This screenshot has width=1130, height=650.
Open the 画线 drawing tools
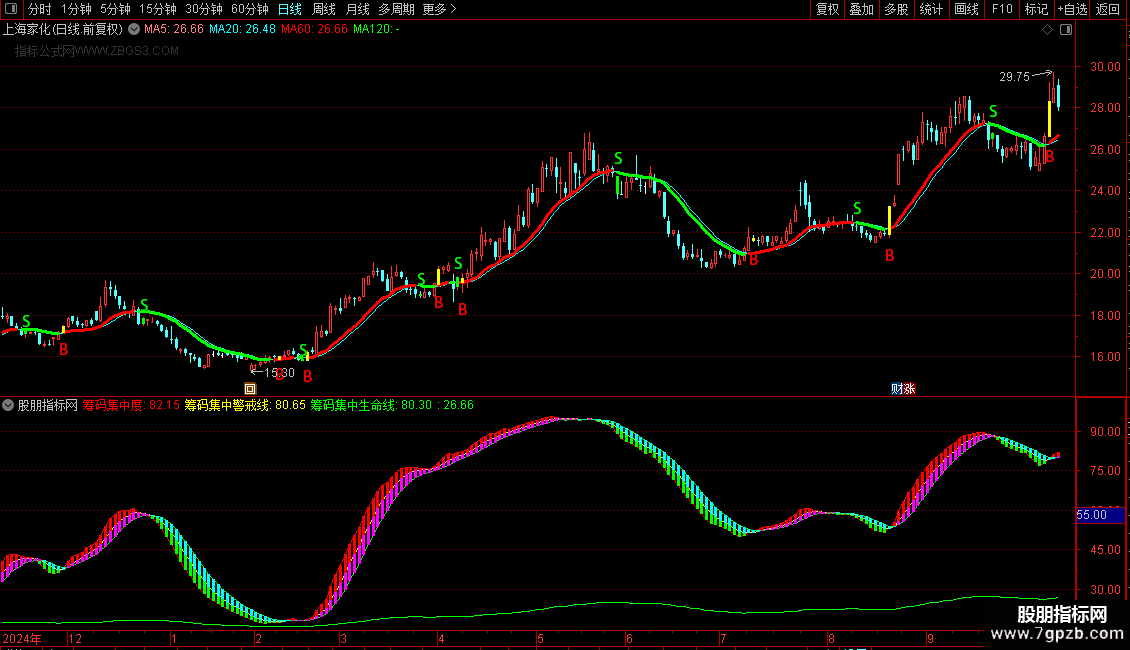click(966, 9)
